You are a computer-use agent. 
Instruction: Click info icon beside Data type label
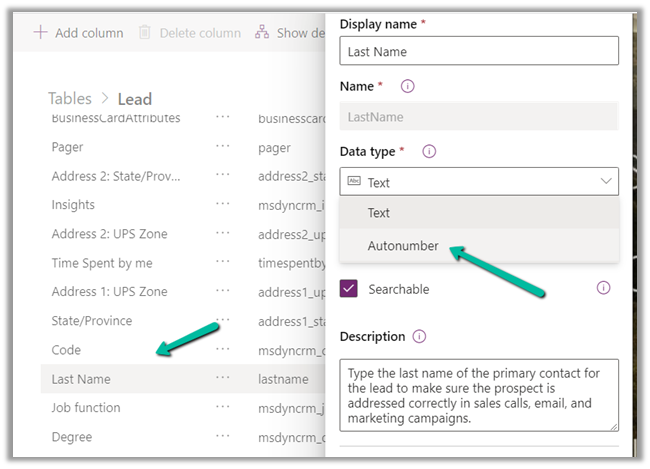tap(429, 151)
